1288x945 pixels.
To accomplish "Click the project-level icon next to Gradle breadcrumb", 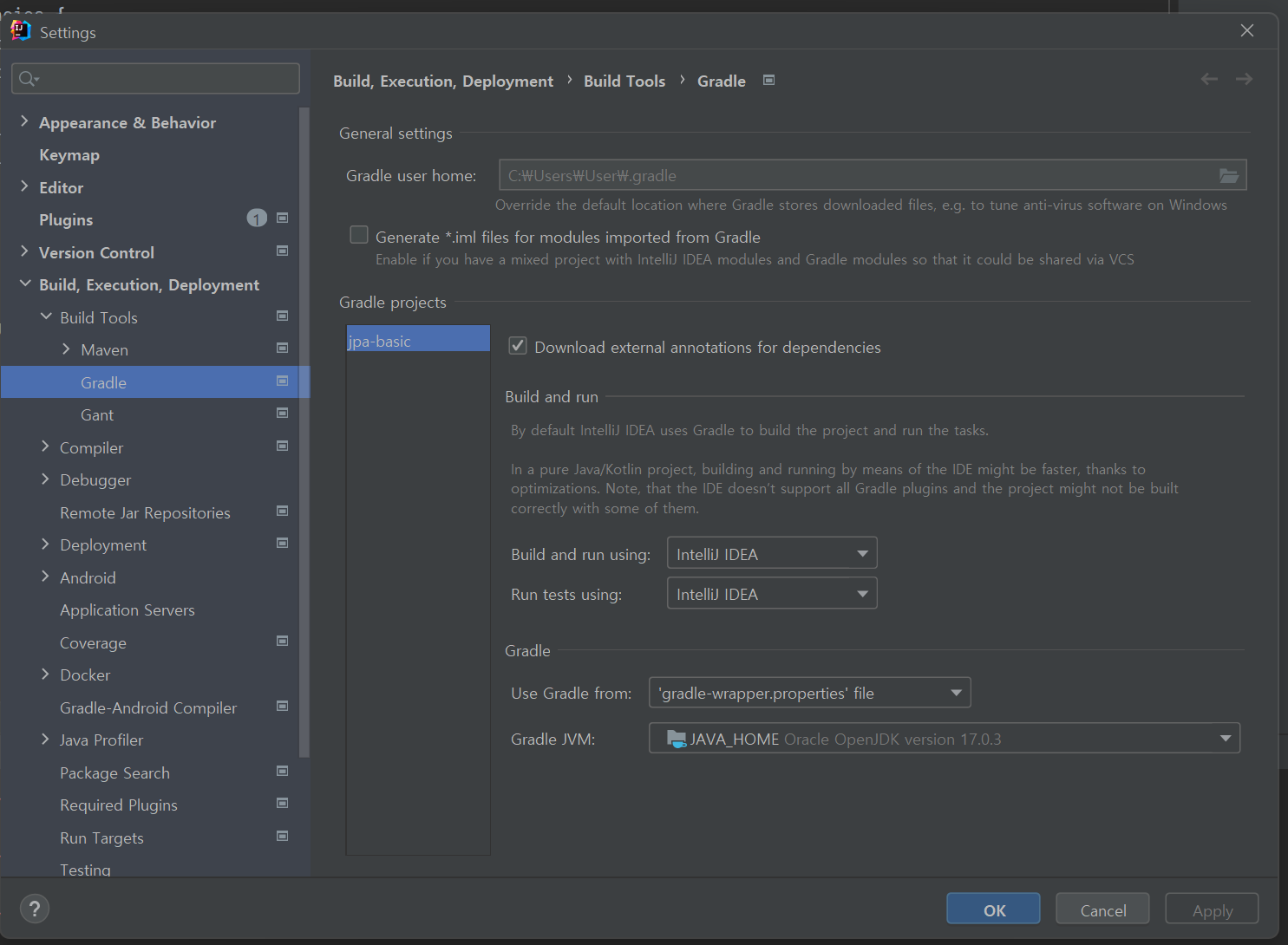I will (x=768, y=80).
